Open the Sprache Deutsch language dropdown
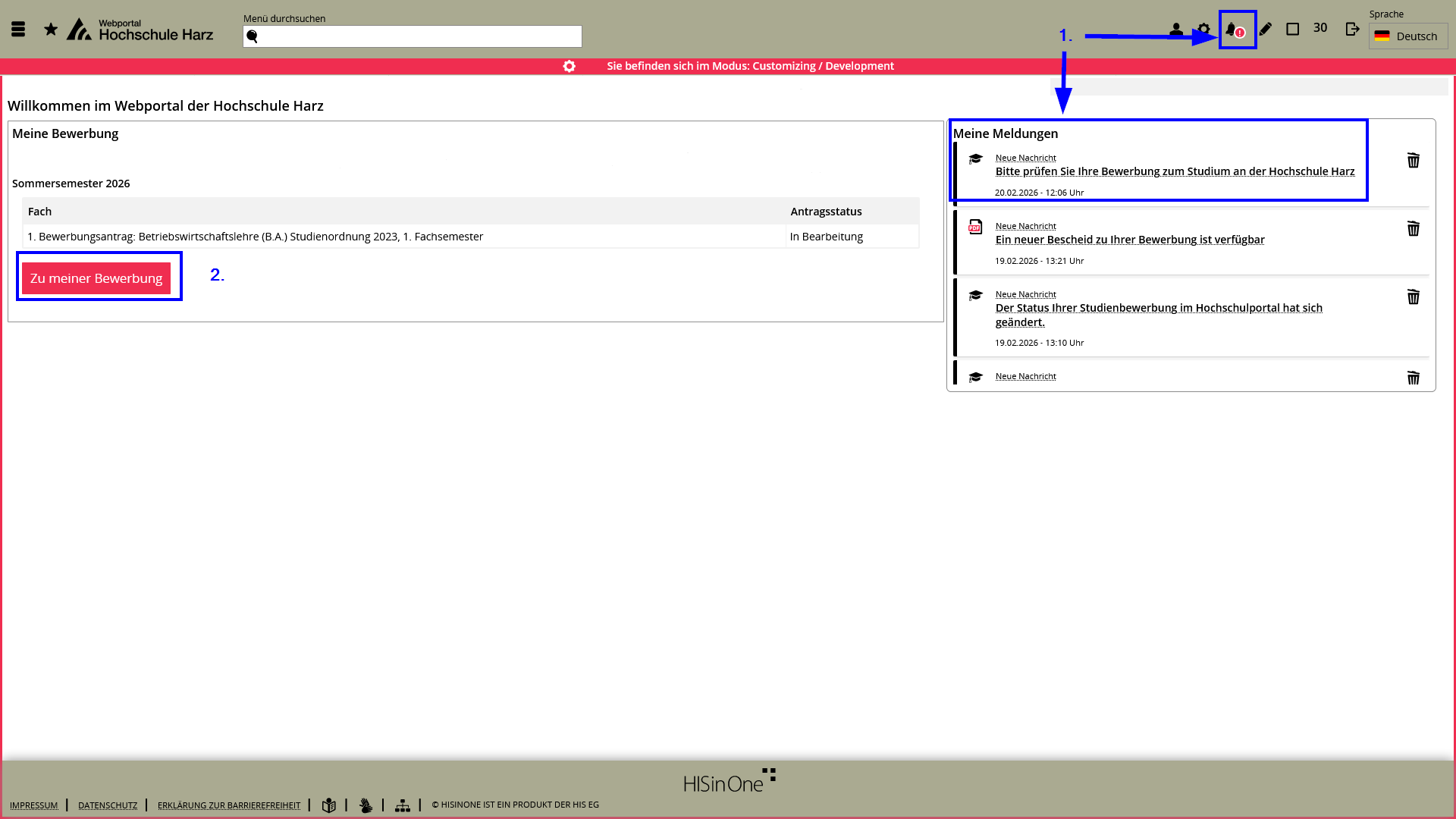Image resolution: width=1456 pixels, height=819 pixels. pos(1407,36)
